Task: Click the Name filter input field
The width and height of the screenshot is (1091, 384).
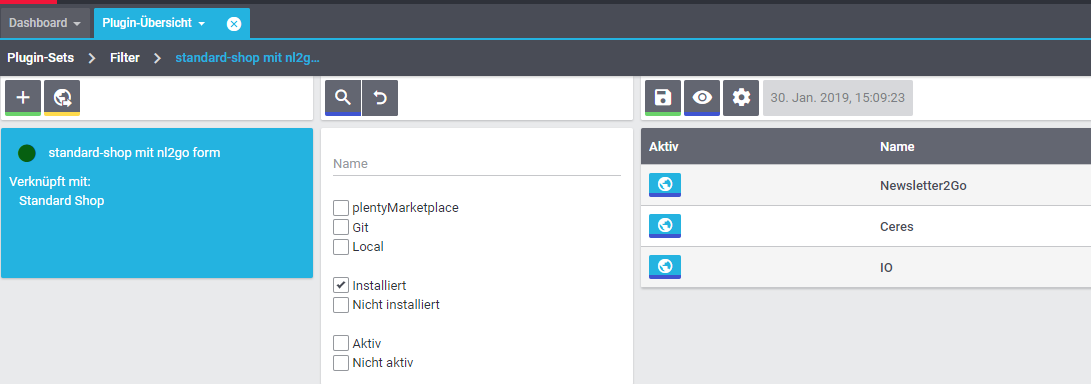Action: click(477, 164)
